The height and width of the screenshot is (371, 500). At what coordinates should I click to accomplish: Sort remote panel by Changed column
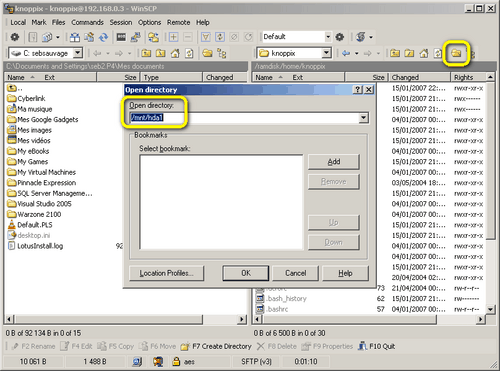(419, 77)
